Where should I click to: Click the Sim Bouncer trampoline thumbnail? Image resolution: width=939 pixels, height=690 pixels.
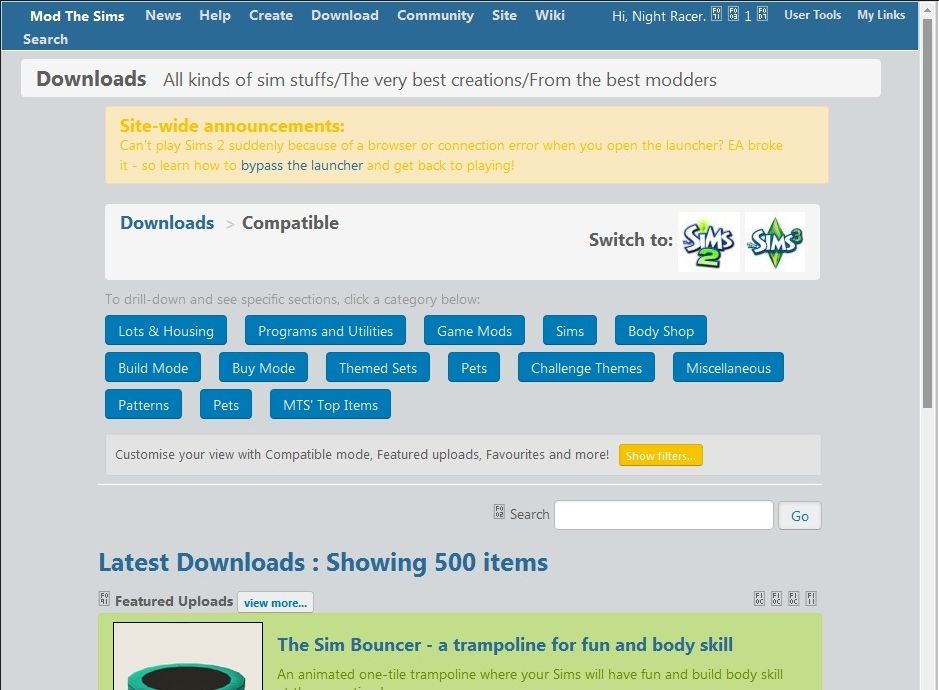187,660
